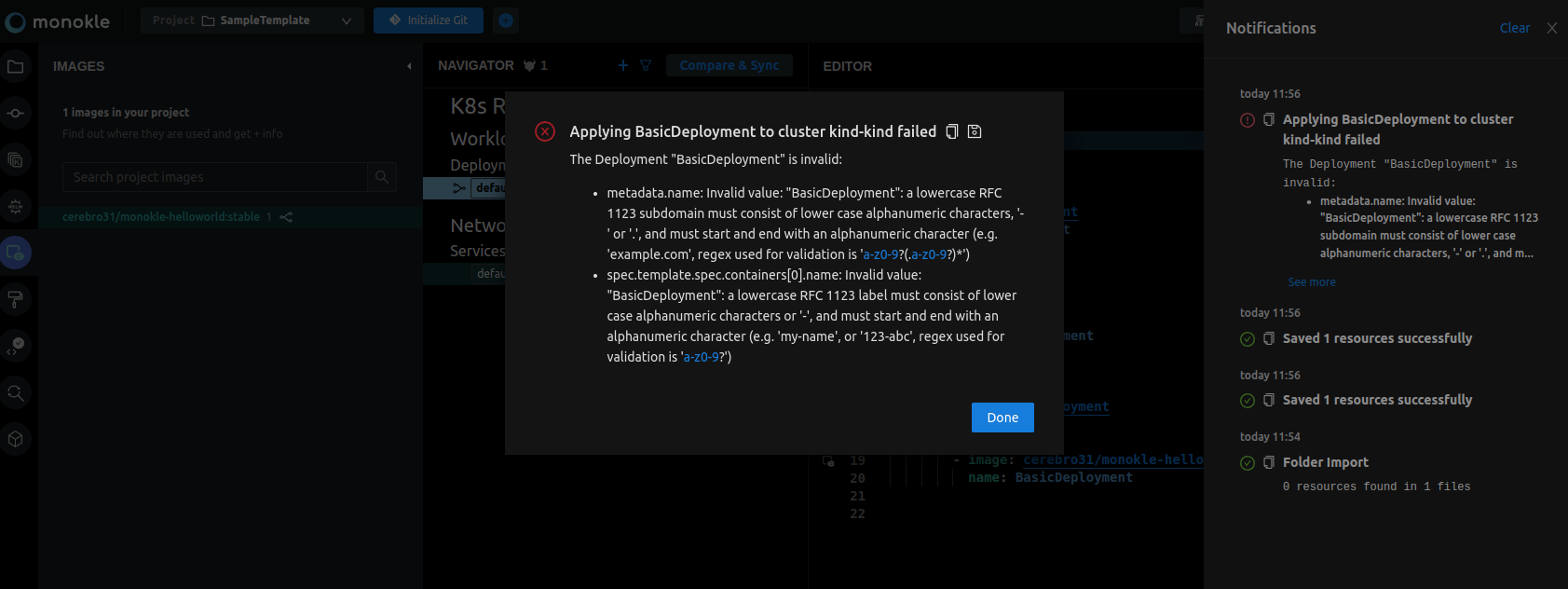Click Clear in Notifications panel
The width and height of the screenshot is (1568, 589).
(1515, 28)
